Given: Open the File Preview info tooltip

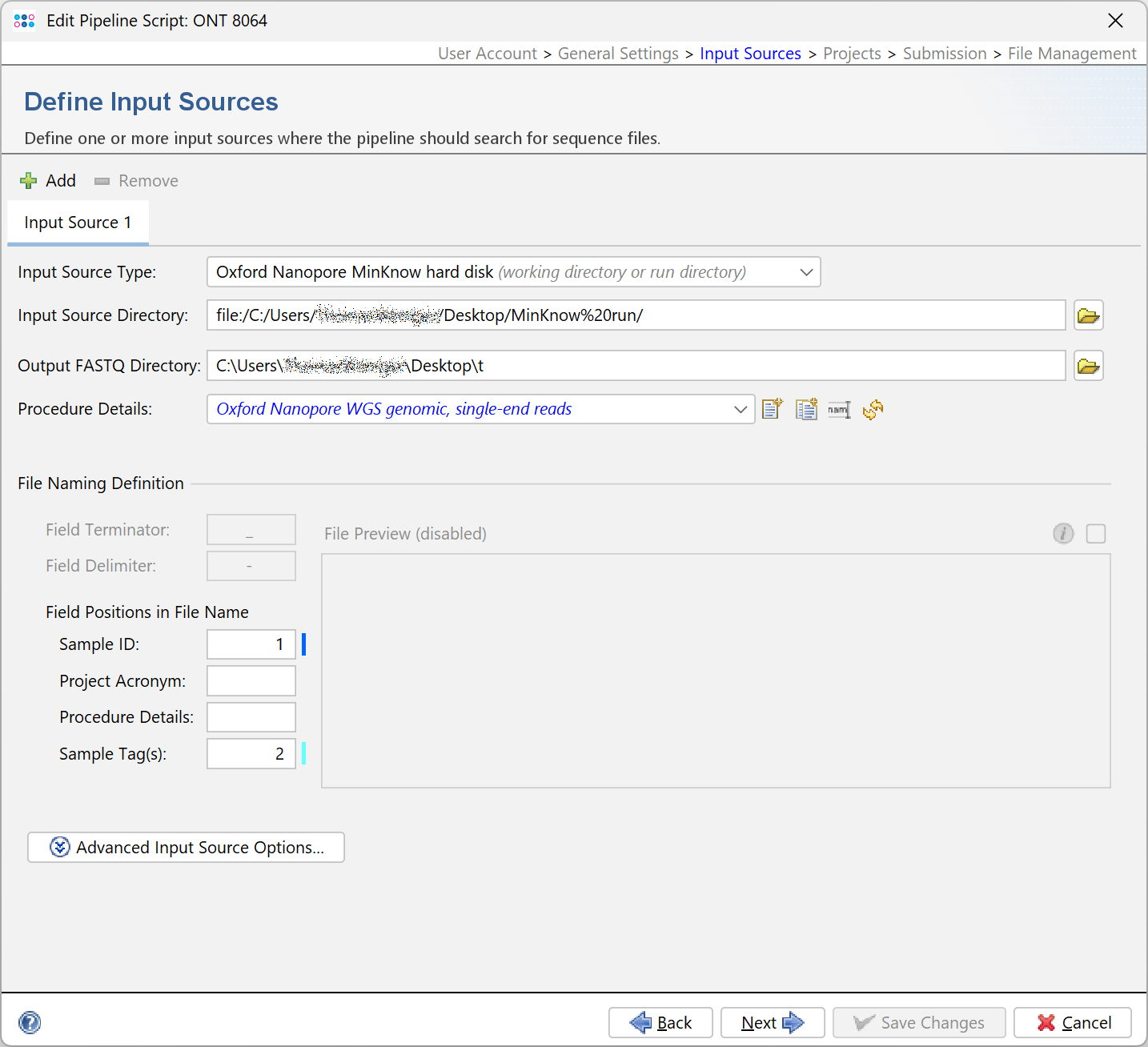Looking at the screenshot, I should (x=1063, y=533).
